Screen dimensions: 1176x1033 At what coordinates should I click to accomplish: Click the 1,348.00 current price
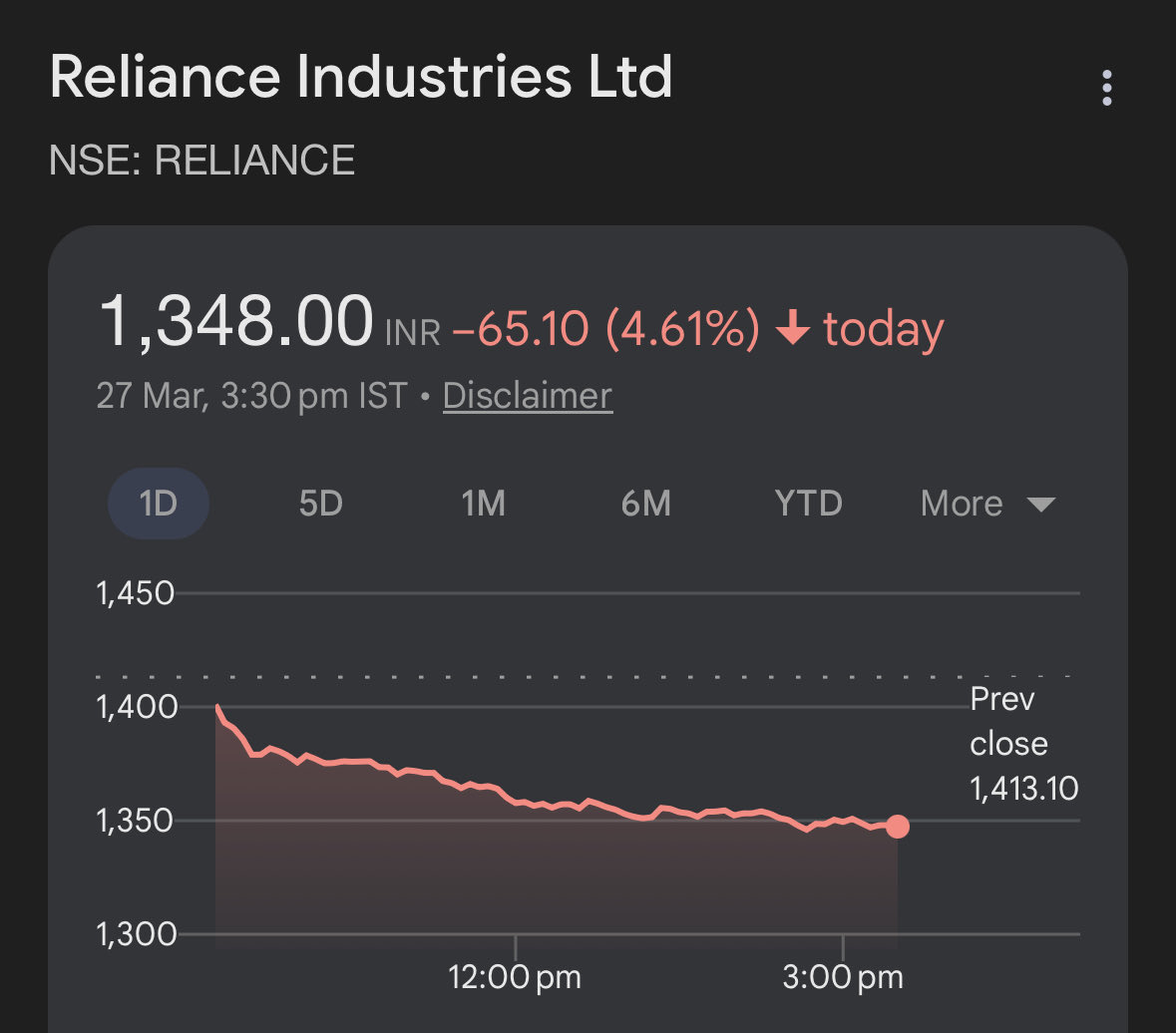[235, 323]
